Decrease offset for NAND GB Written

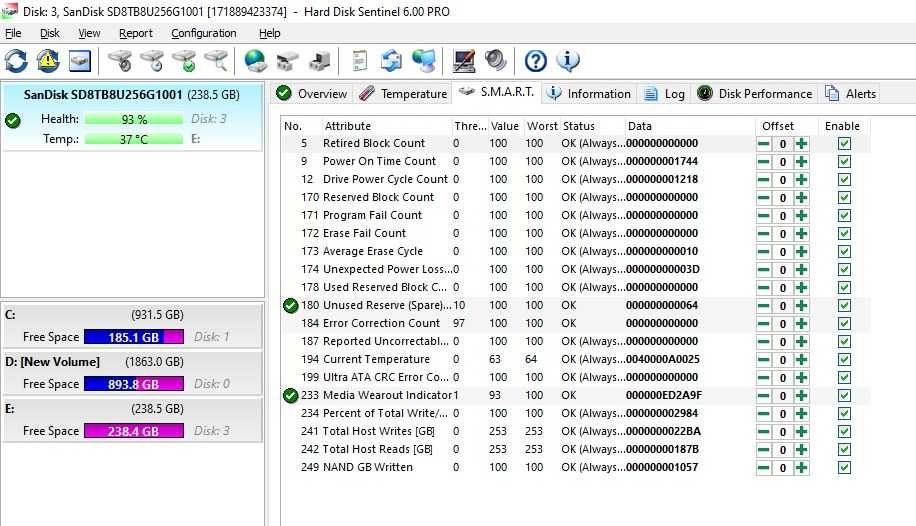(x=764, y=468)
